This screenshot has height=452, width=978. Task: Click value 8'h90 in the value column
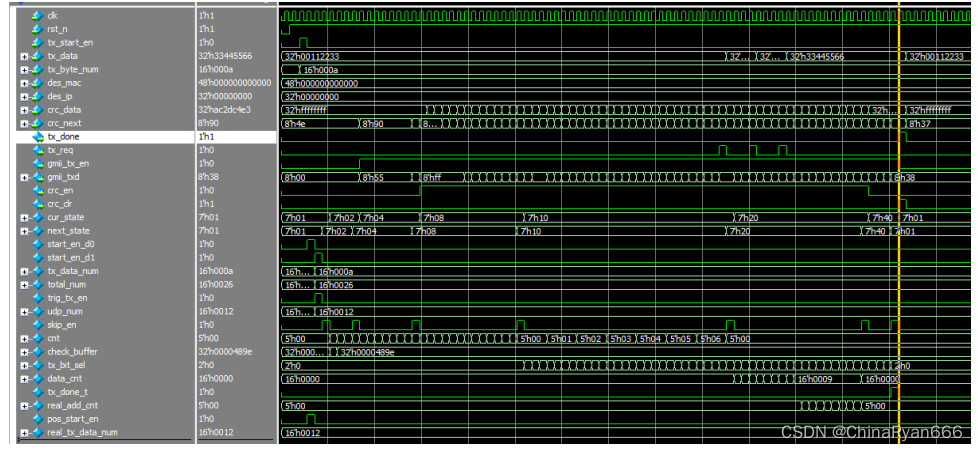coord(208,123)
